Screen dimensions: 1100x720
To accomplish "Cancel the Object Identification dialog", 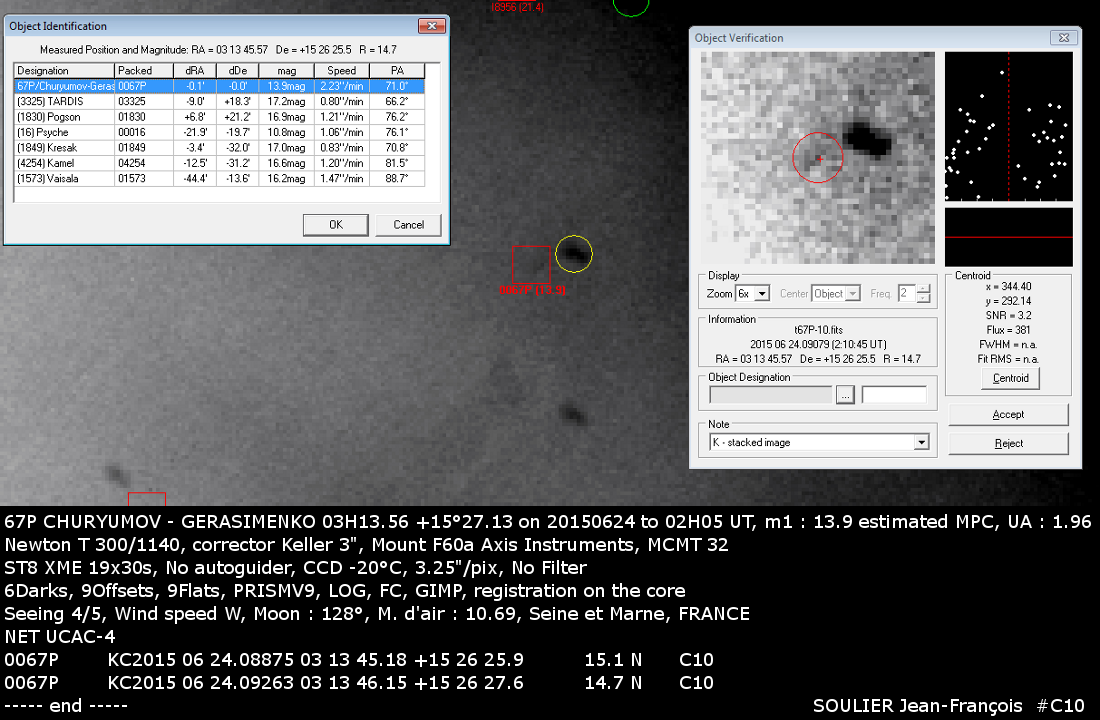I will tap(408, 225).
